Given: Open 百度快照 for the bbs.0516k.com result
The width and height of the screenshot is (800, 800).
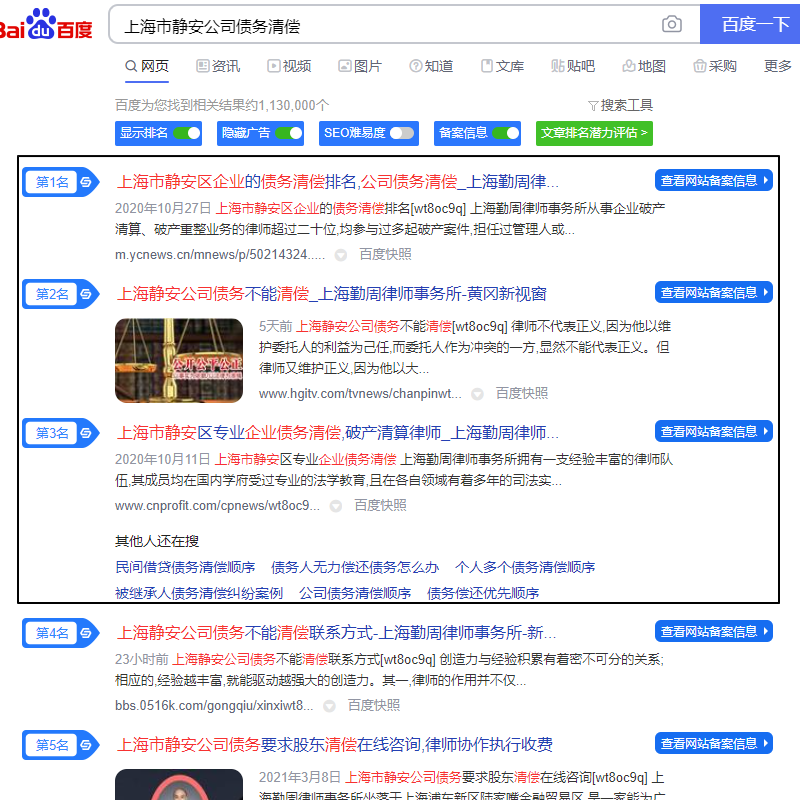Looking at the screenshot, I should pyautogui.click(x=373, y=705).
